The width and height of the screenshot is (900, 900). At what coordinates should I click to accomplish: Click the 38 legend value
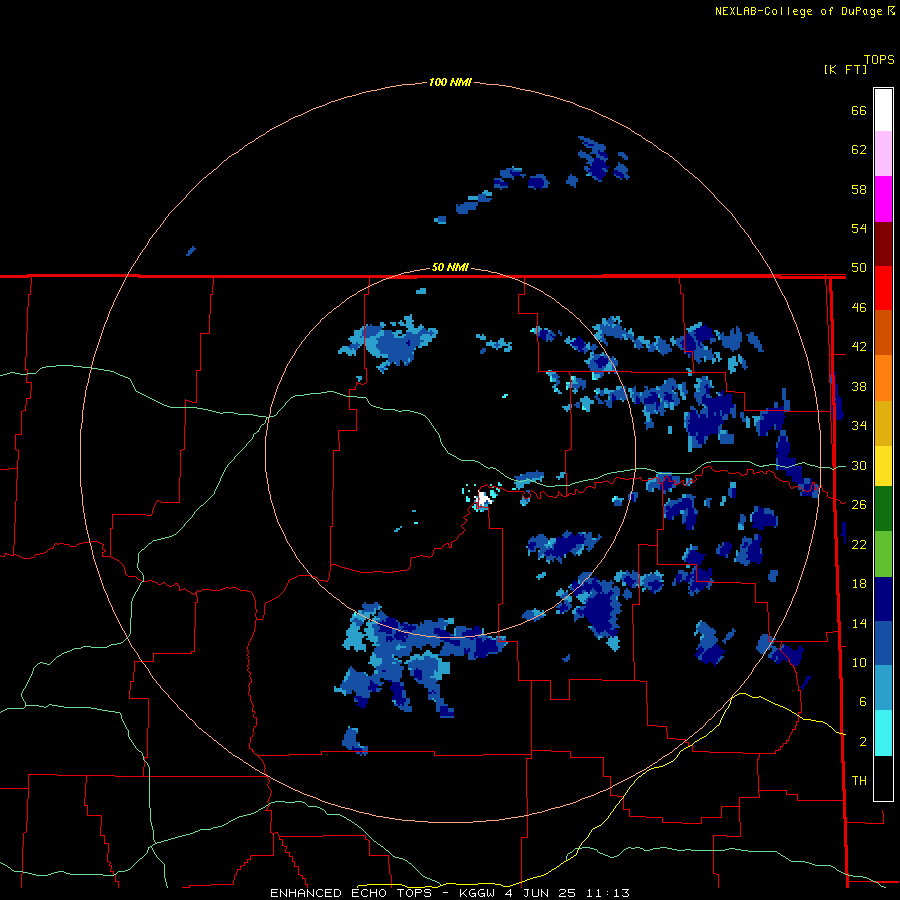coord(859,386)
